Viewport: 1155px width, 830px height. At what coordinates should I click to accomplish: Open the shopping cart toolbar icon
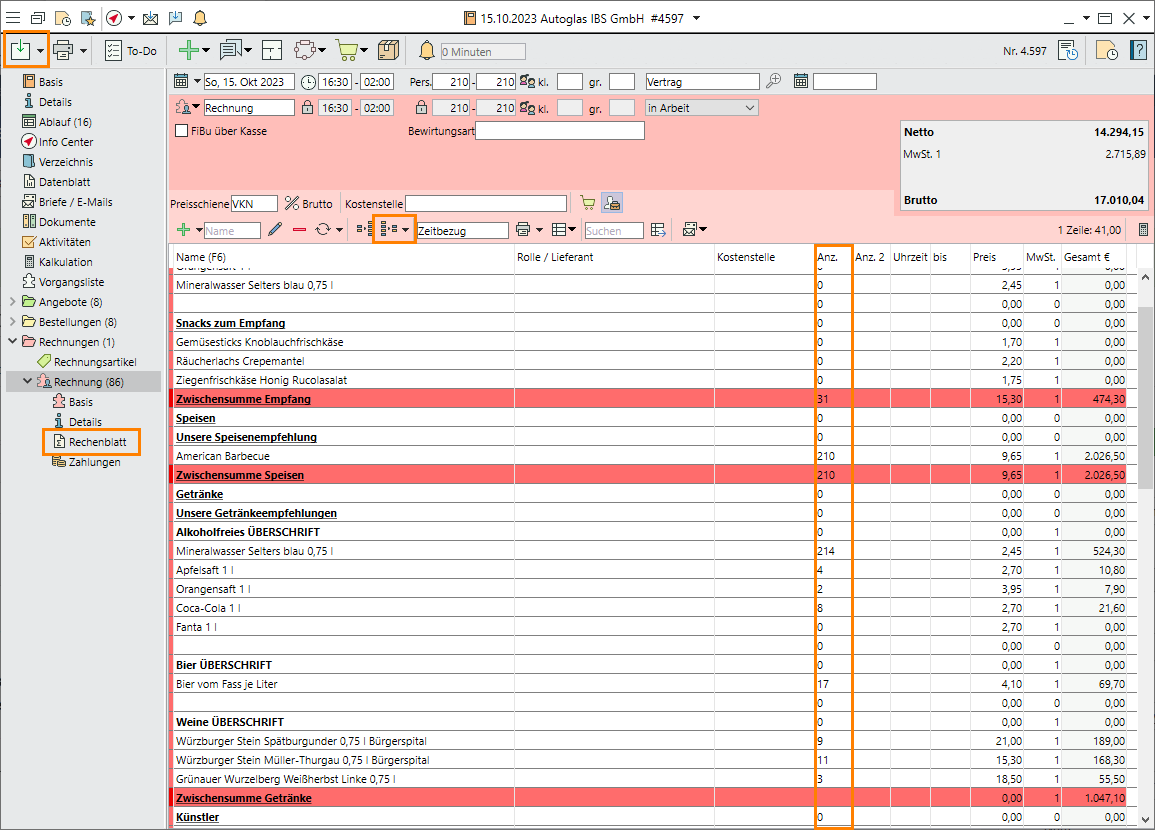point(346,50)
